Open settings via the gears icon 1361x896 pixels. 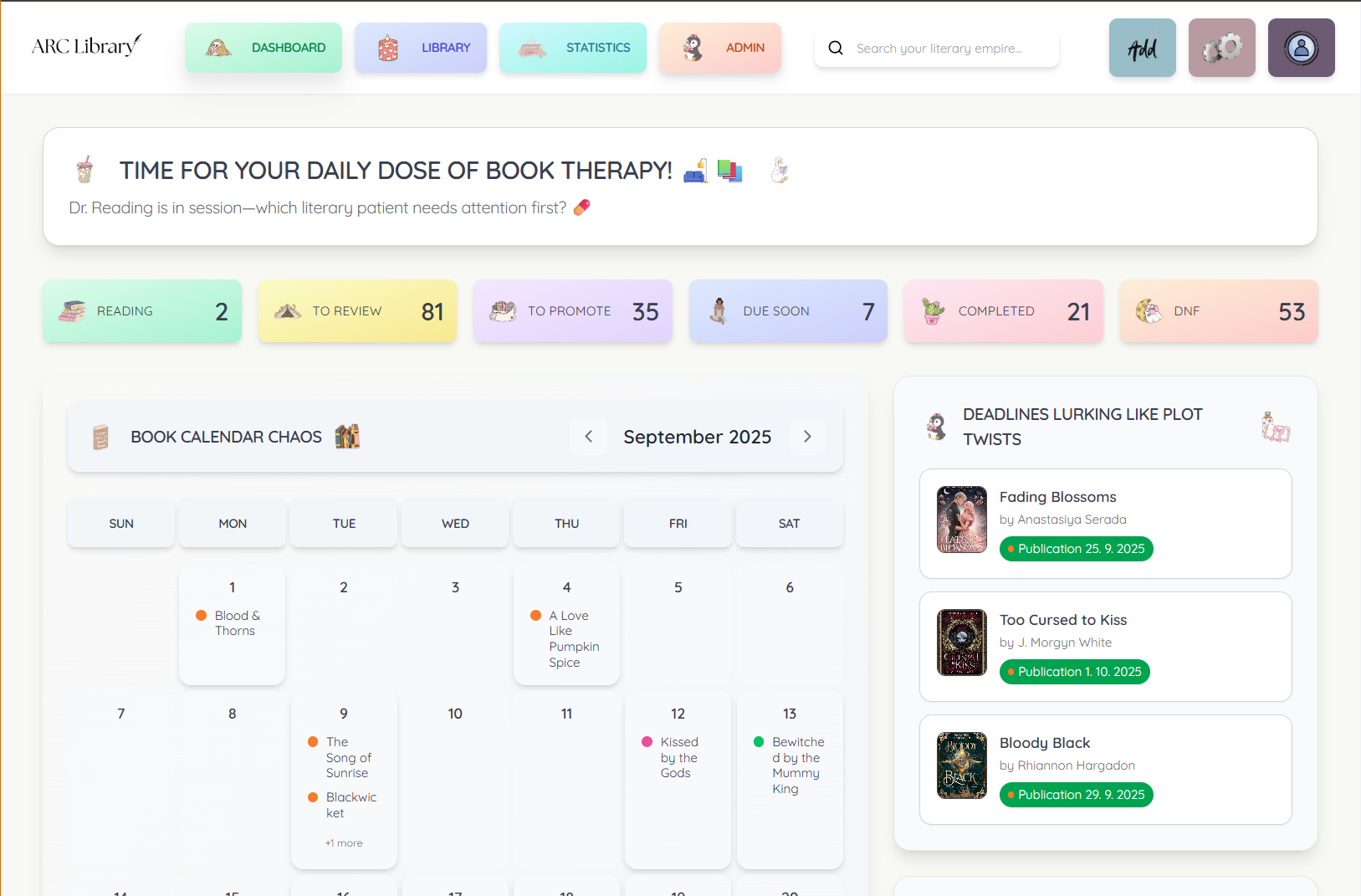[x=1221, y=49]
